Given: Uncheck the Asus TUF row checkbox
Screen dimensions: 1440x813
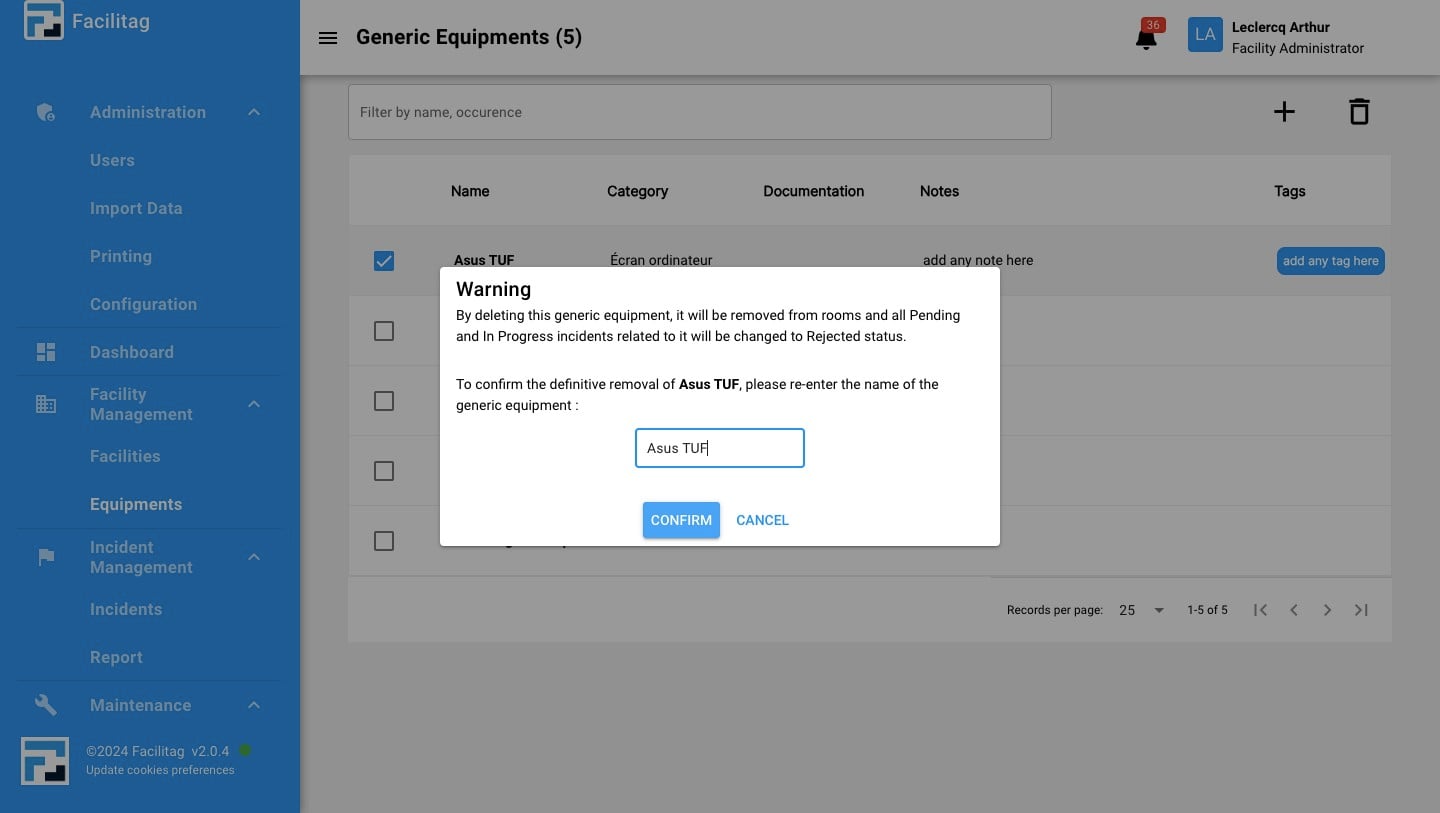Looking at the screenshot, I should [x=384, y=261].
